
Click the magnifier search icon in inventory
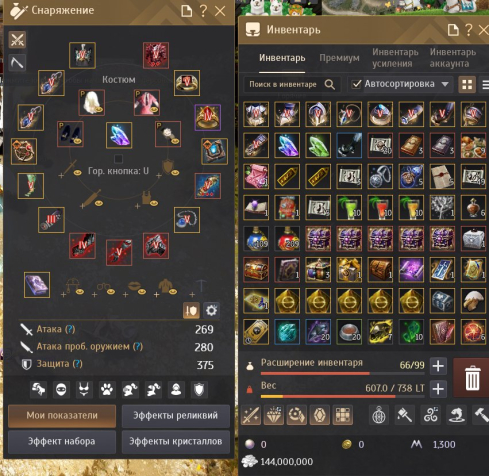point(329,84)
